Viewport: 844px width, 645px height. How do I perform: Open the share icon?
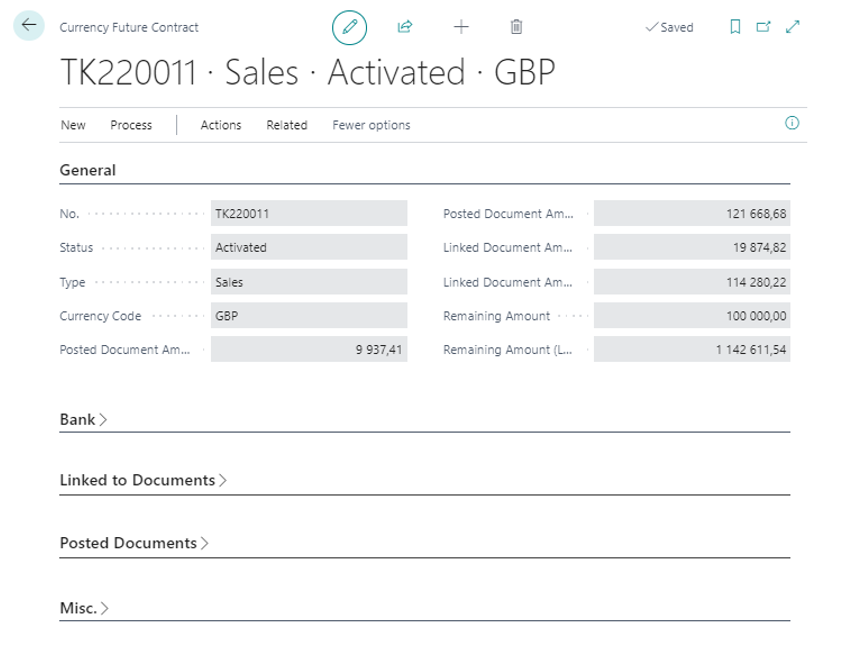[x=405, y=27]
